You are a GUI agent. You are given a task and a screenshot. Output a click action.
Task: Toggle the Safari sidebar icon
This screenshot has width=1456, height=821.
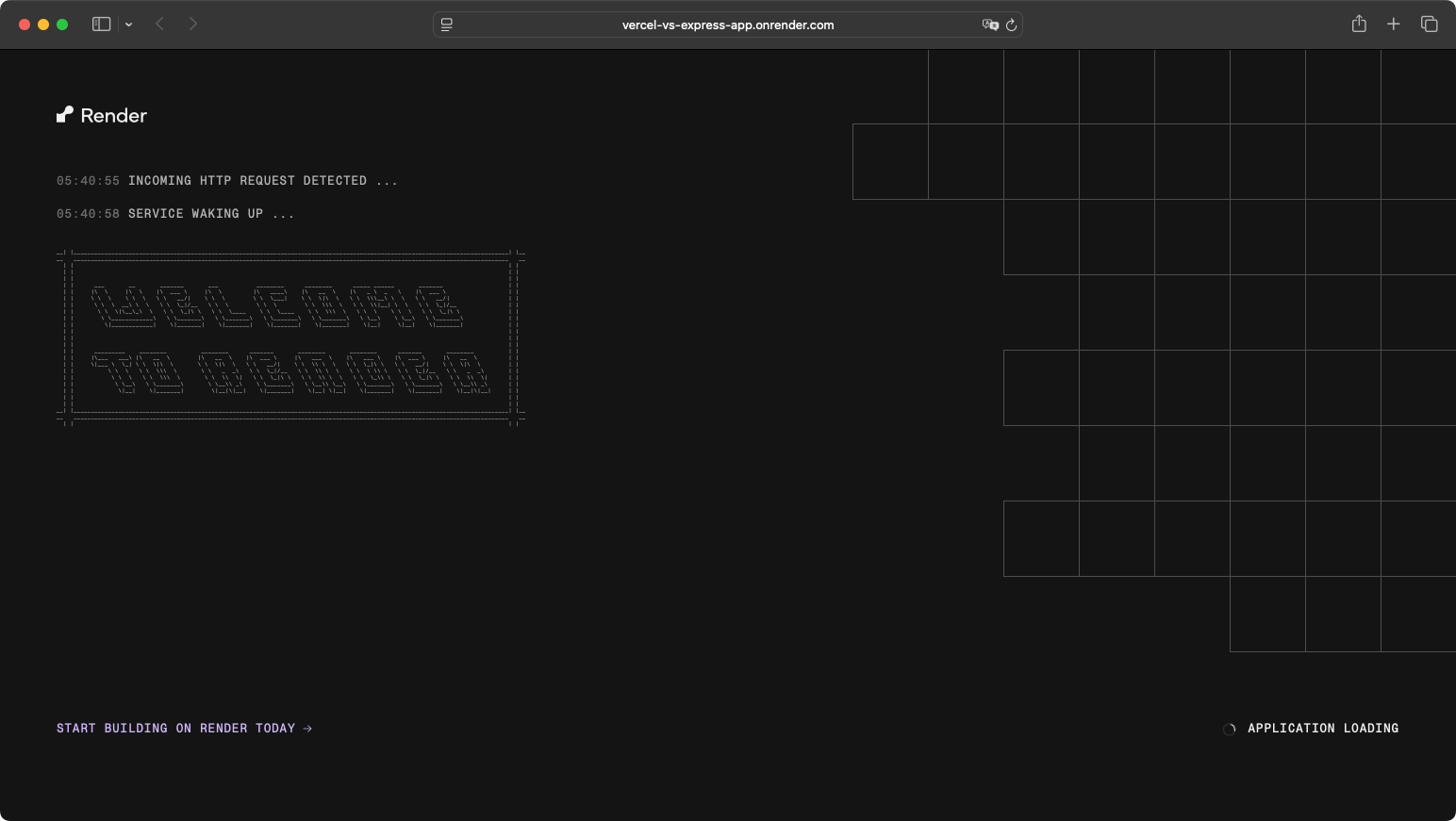point(101,24)
